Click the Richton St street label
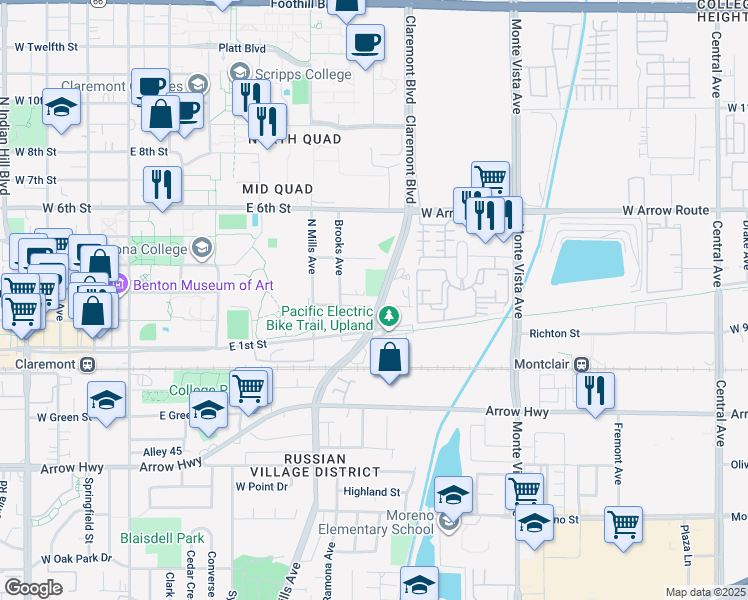Image resolution: width=748 pixels, height=600 pixels. [x=554, y=333]
